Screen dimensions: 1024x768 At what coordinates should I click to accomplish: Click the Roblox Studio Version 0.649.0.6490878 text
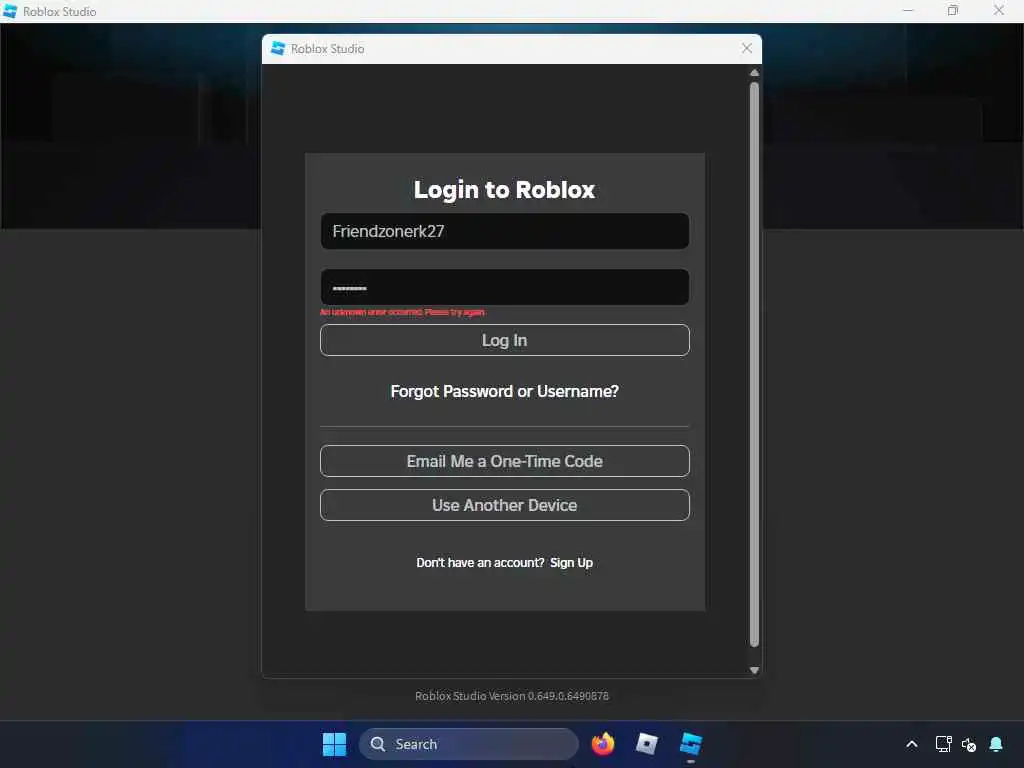[512, 696]
